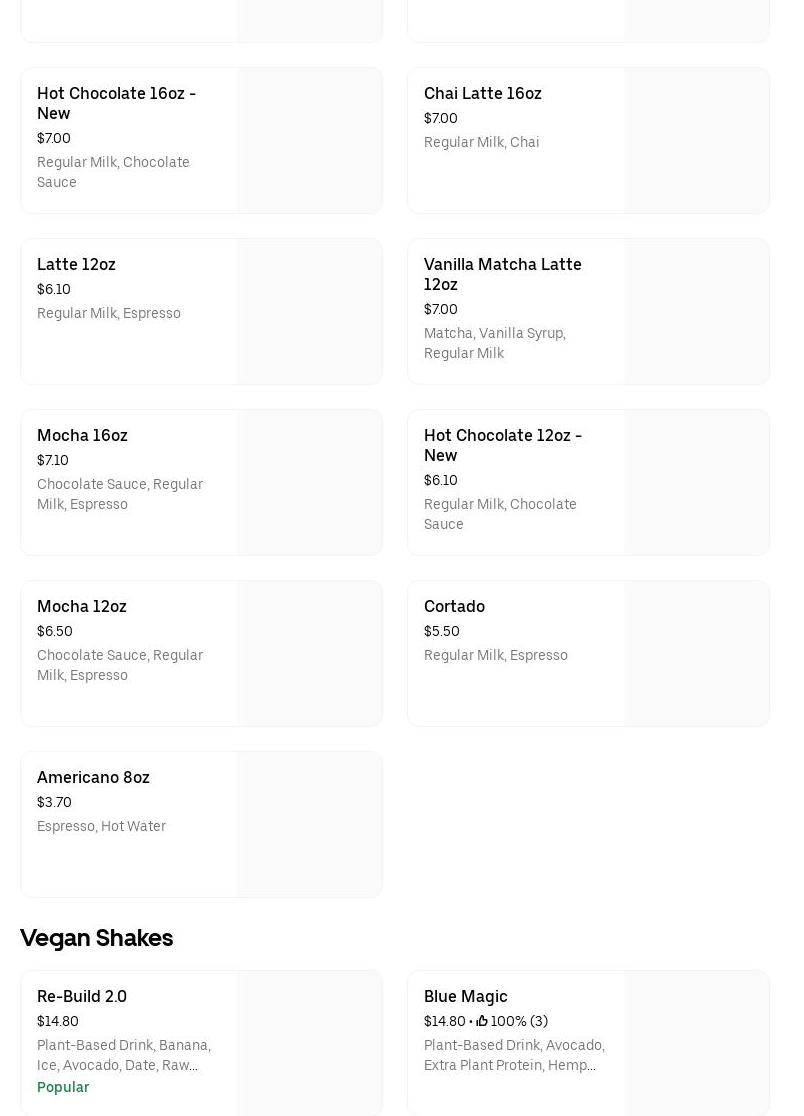Click the thumbs-up rating icon on Blue Magic
The height and width of the screenshot is (1116, 804).
tap(482, 1021)
